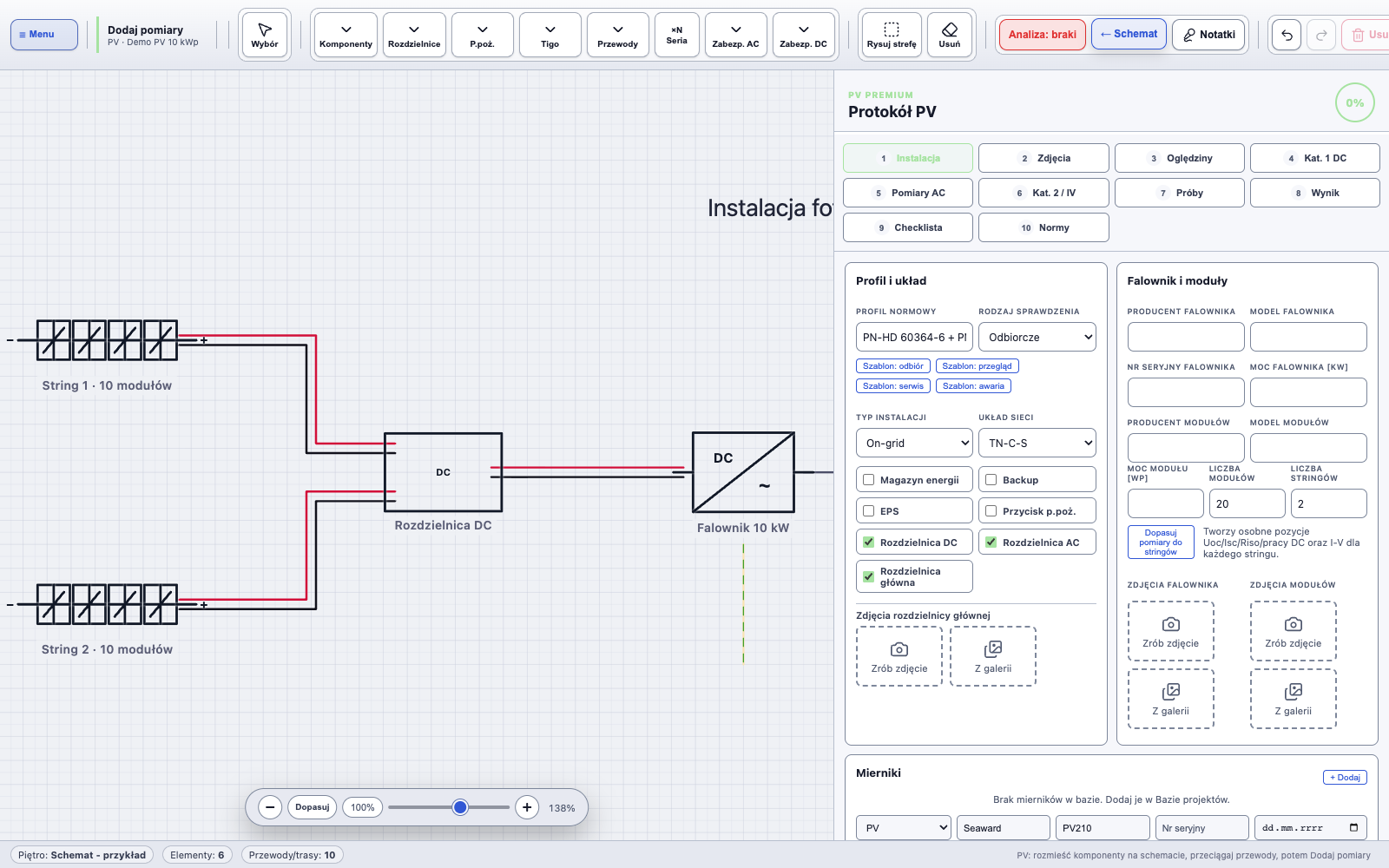The height and width of the screenshot is (868, 1389).
Task: Click Dopasuj pomiary do stringów button
Action: (1161, 542)
